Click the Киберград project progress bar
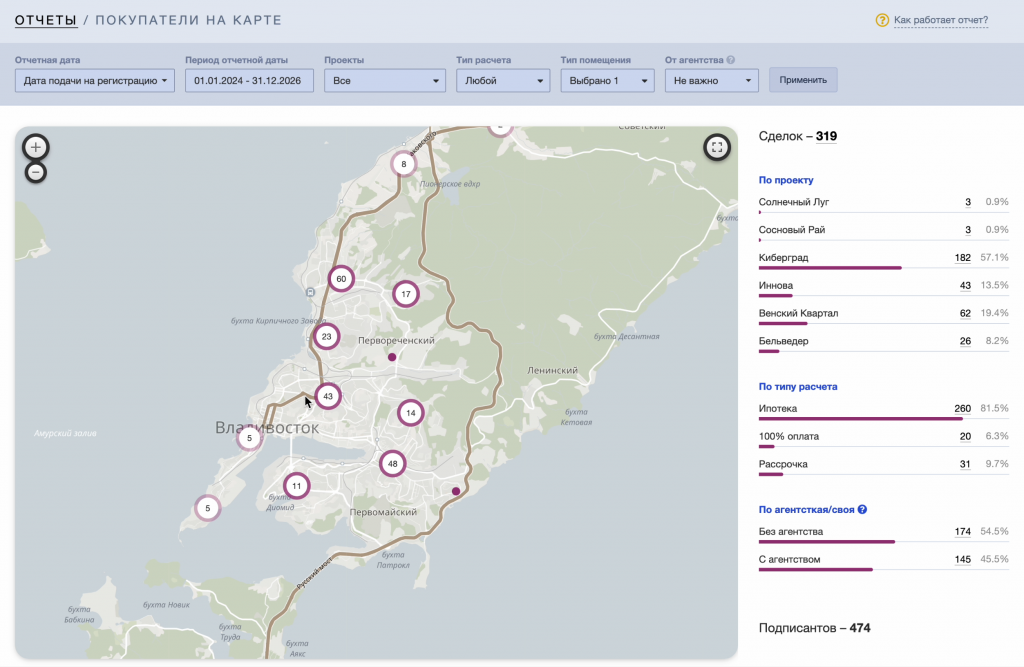The height and width of the screenshot is (667, 1024). [830, 268]
